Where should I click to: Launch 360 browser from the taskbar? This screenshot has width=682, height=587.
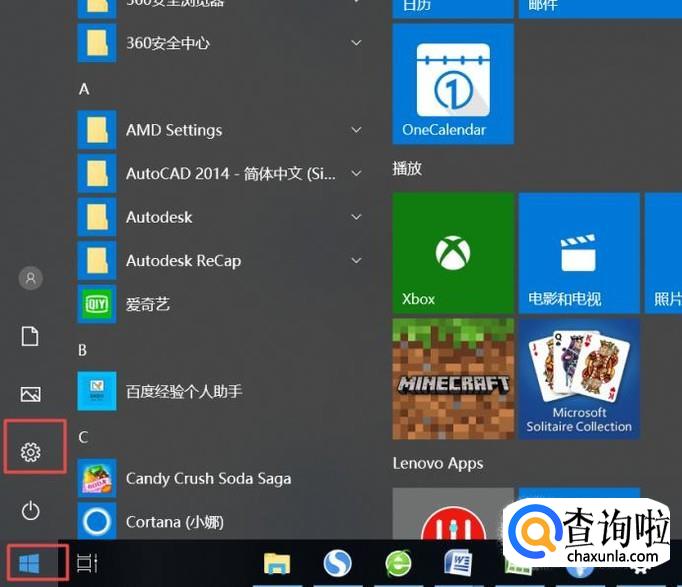[398, 564]
